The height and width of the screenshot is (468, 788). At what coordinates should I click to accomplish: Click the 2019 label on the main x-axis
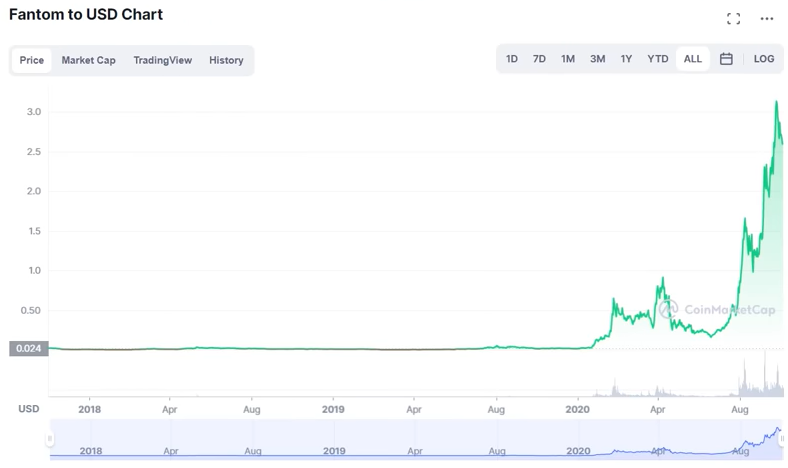[x=333, y=409]
